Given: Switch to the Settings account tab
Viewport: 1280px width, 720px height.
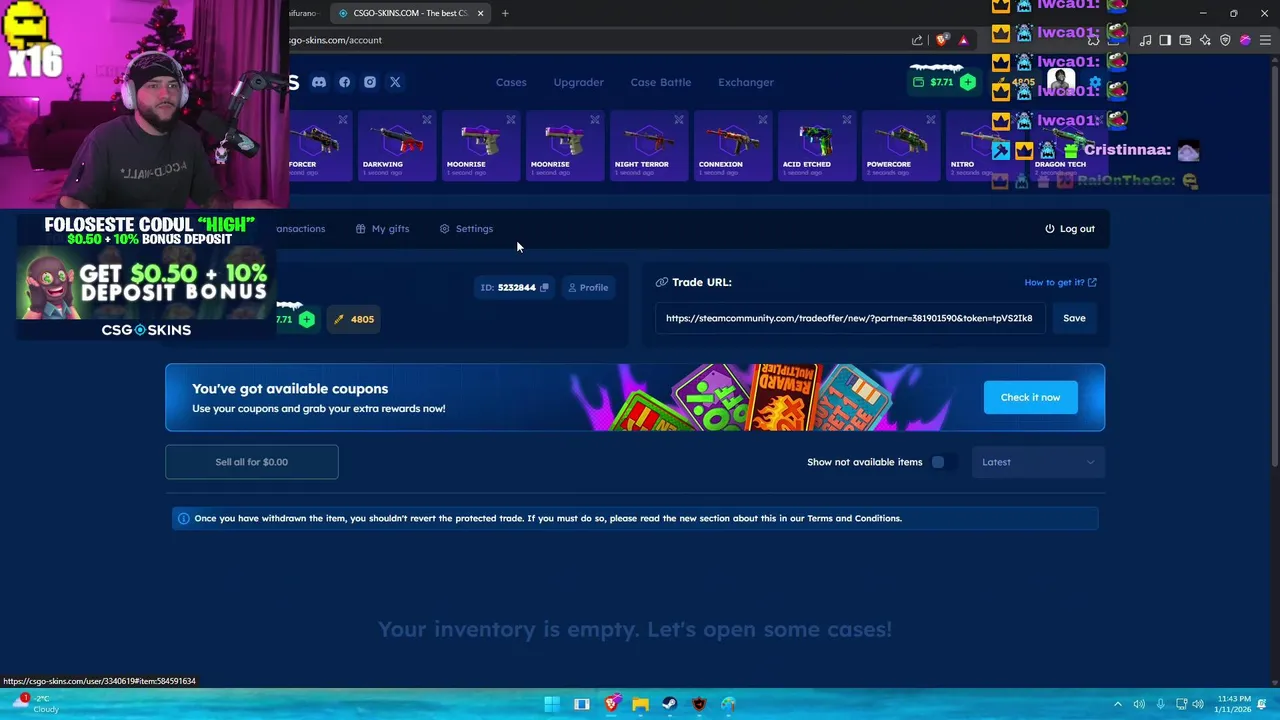Looking at the screenshot, I should 466,229.
